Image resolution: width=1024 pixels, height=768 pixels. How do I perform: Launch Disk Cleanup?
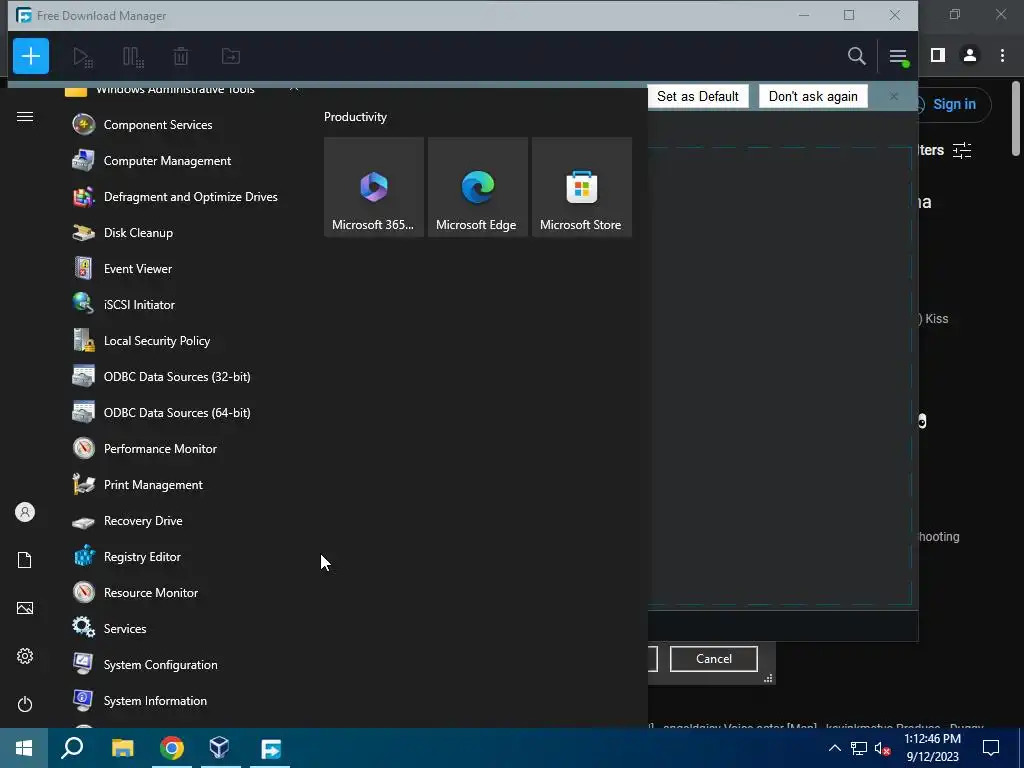[184, 232]
